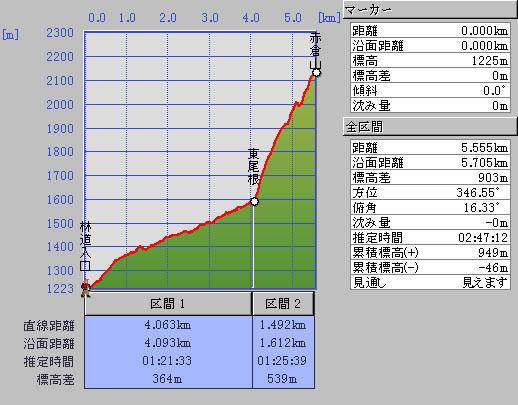Click the hiker figure icon at start

(x=86, y=288)
